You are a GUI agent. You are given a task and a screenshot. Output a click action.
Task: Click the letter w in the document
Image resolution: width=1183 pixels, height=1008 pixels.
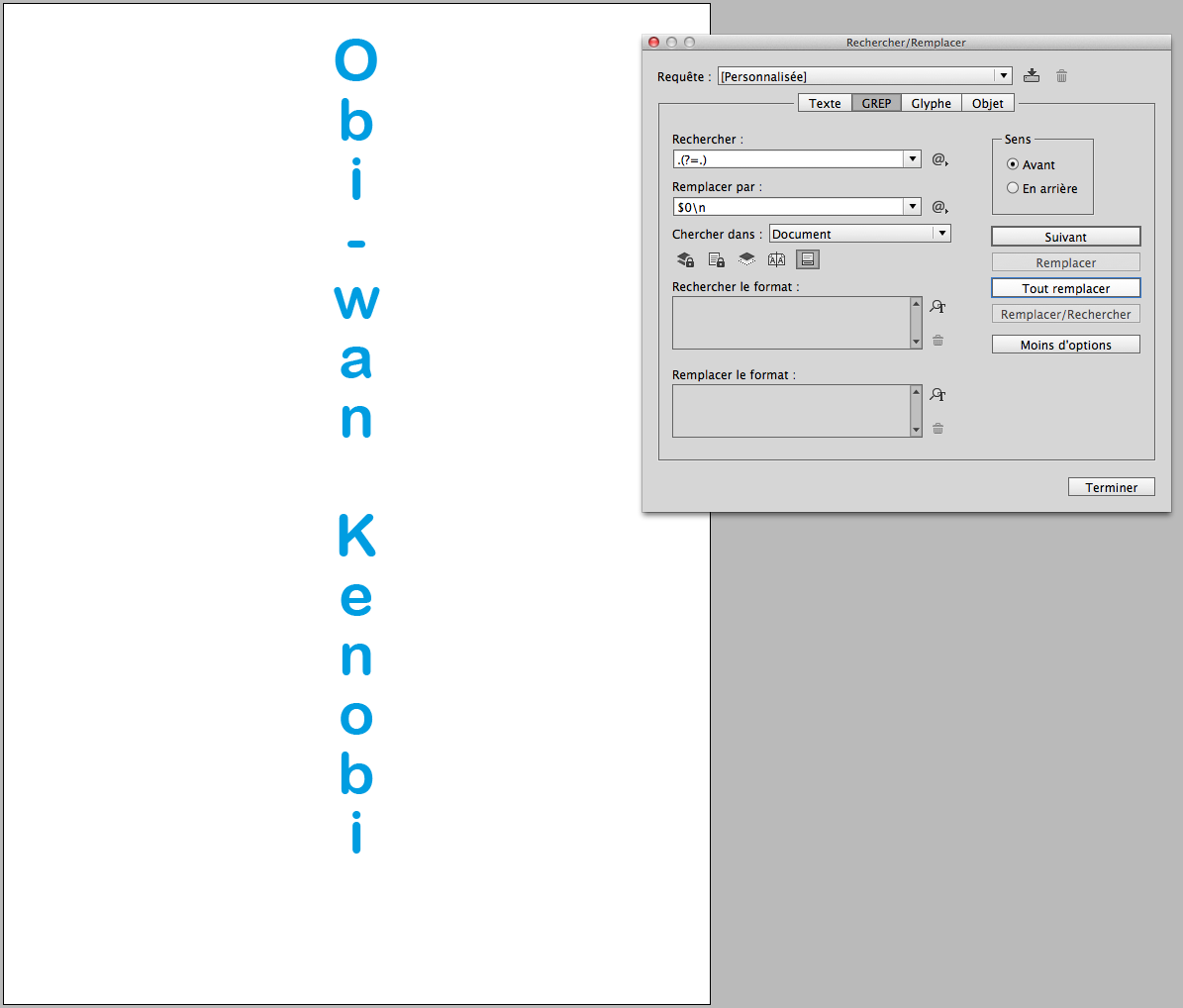(356, 303)
